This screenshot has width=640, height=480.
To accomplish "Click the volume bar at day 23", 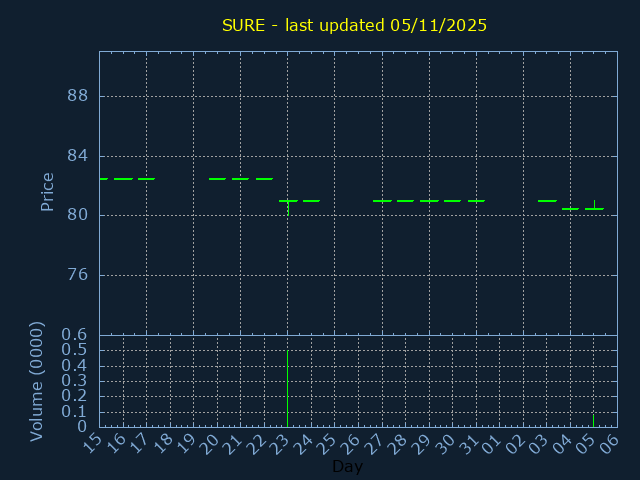I will (x=288, y=388).
